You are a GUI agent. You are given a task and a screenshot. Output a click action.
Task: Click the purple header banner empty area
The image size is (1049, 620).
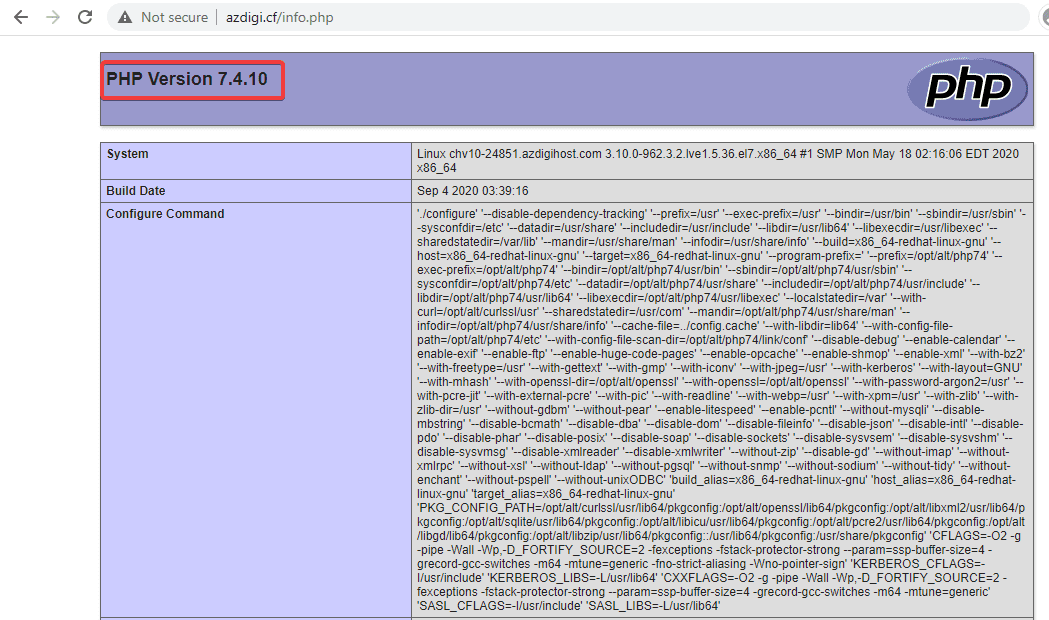[600, 90]
